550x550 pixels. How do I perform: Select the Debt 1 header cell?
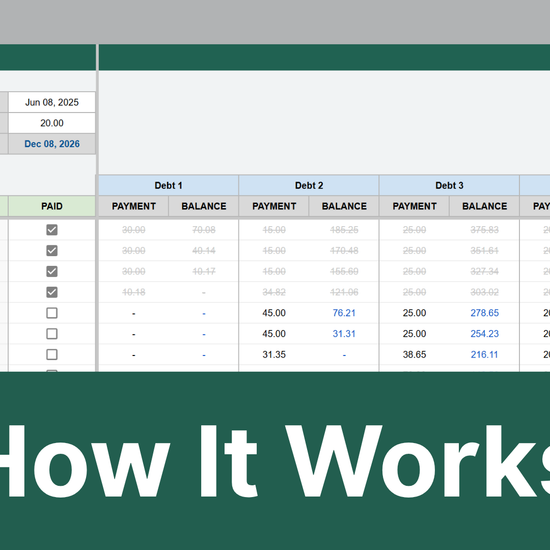169,185
